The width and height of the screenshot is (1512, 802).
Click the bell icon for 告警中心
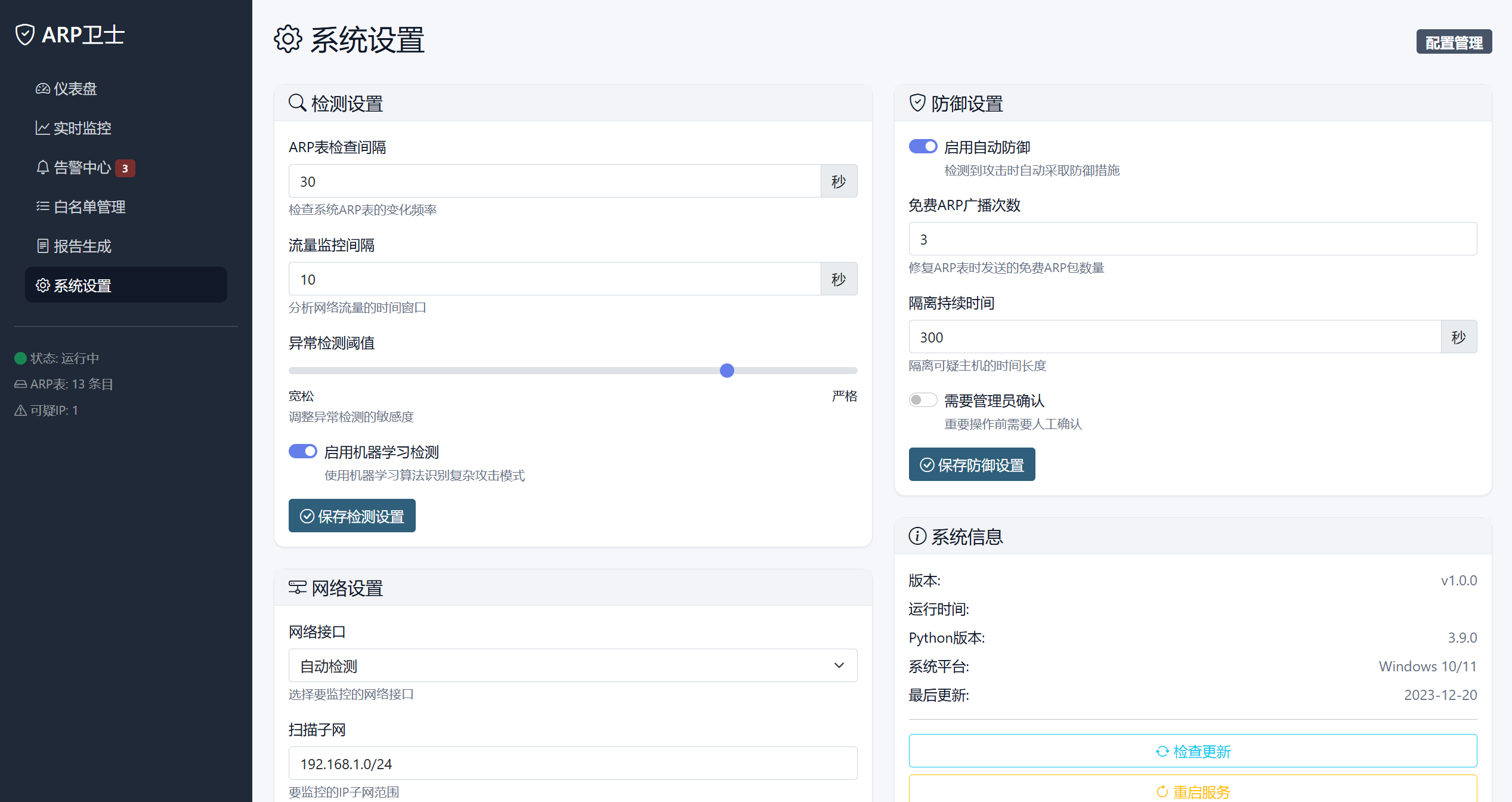pos(42,168)
